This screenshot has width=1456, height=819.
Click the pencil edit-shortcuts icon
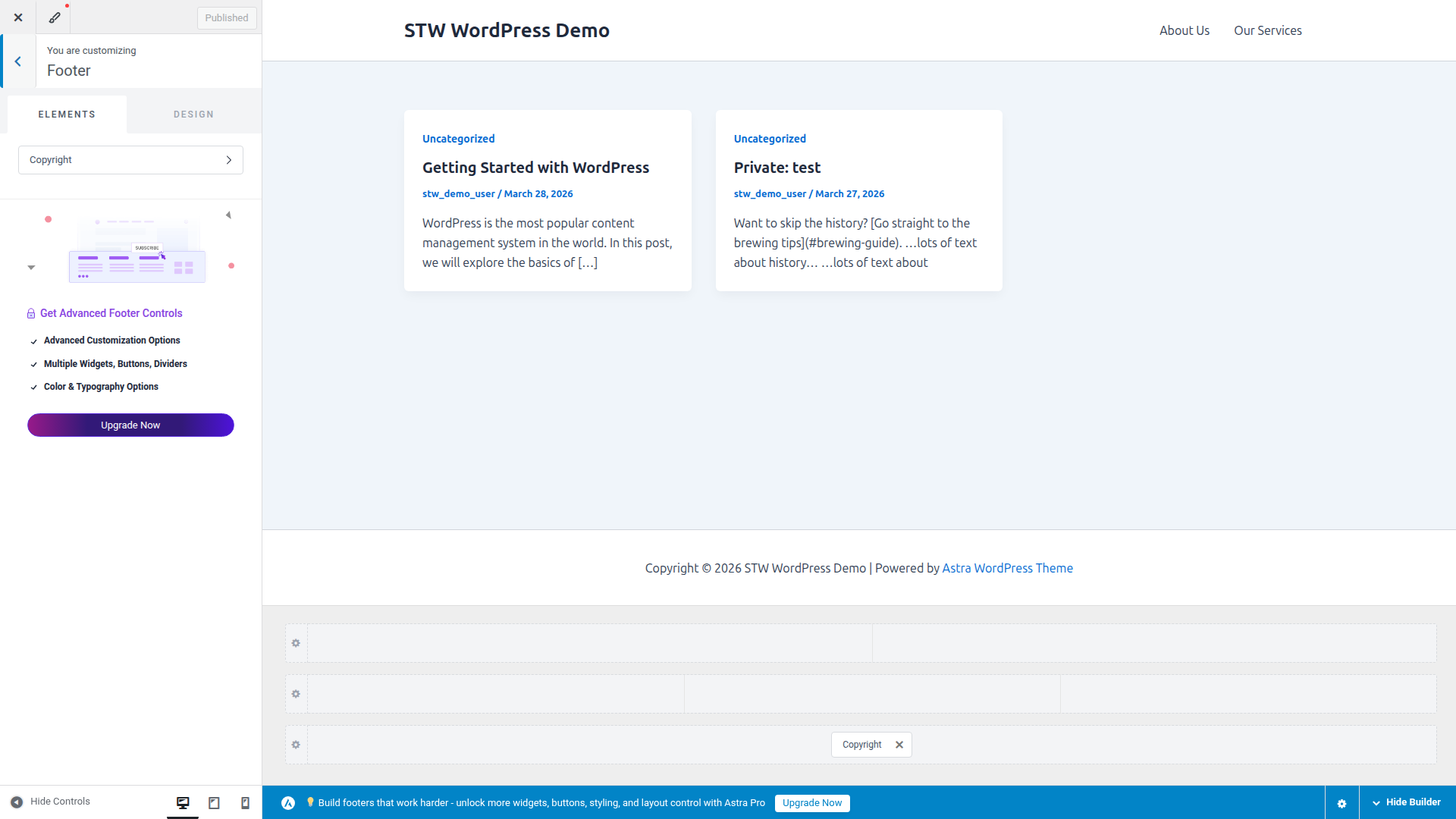[x=55, y=17]
